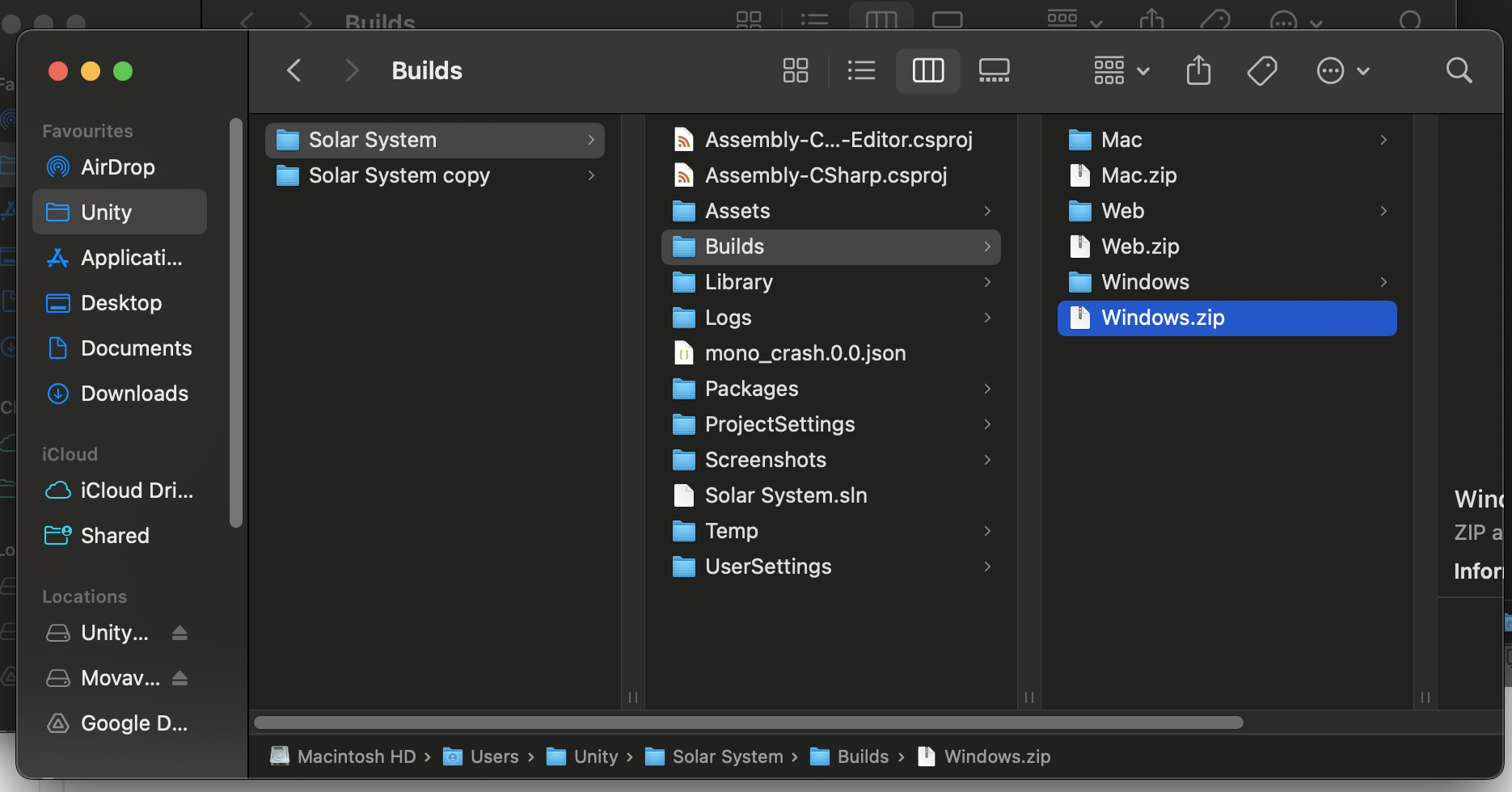Select the Web.zip archive

click(1227, 246)
